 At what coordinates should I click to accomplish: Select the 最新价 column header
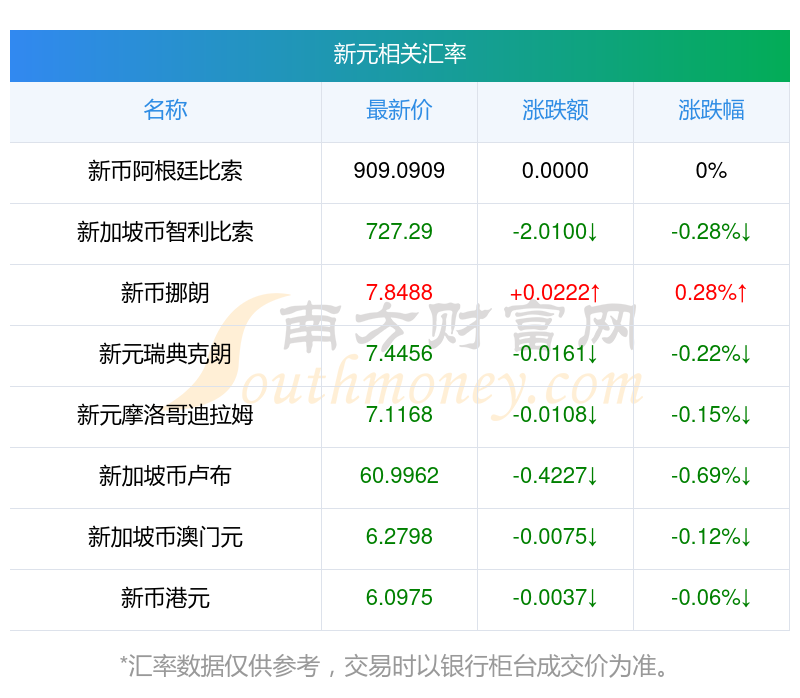coord(399,110)
